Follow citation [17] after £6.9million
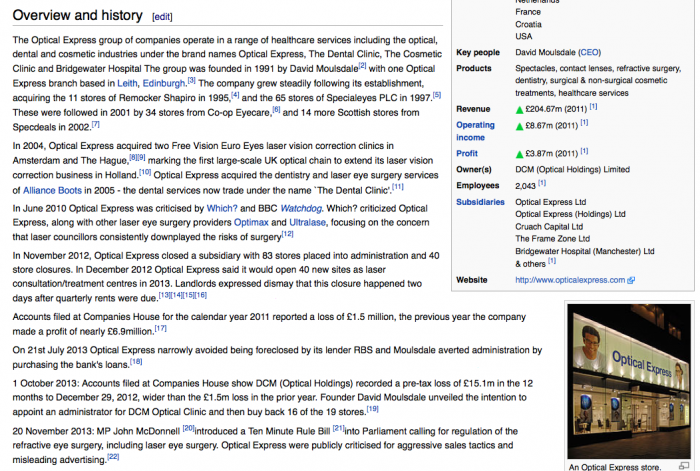Image resolution: width=700 pixels, height=471 pixels. click(160, 329)
